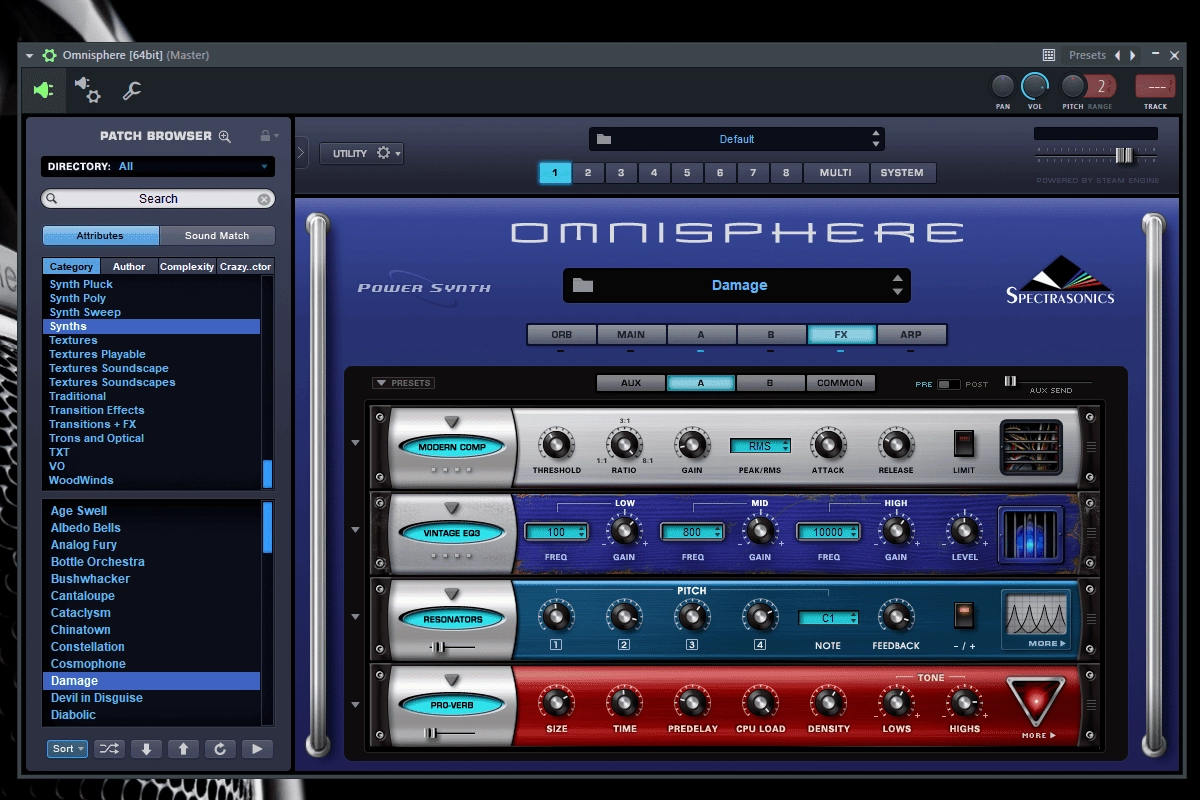Click the refresh browser icon
Image resolution: width=1200 pixels, height=800 pixels.
pyautogui.click(x=220, y=748)
